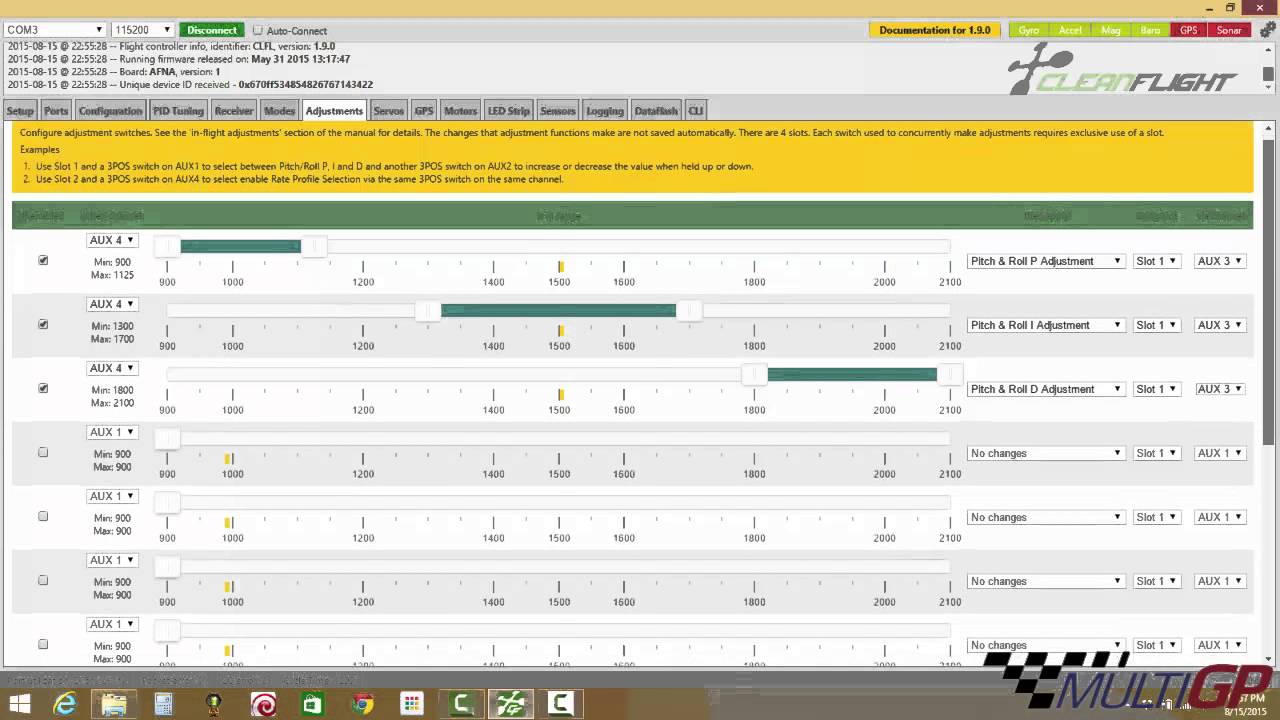
Task: Open the AUX 4 dropdown above Min: 1800
Action: pos(112,368)
